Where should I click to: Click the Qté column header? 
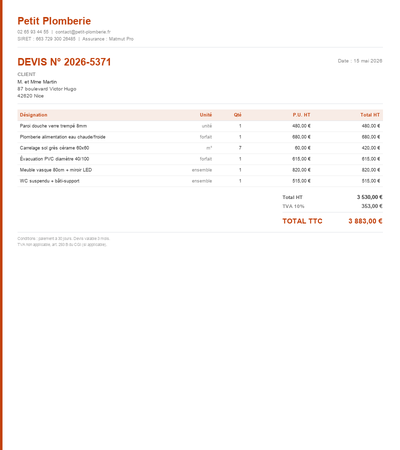coord(238,115)
